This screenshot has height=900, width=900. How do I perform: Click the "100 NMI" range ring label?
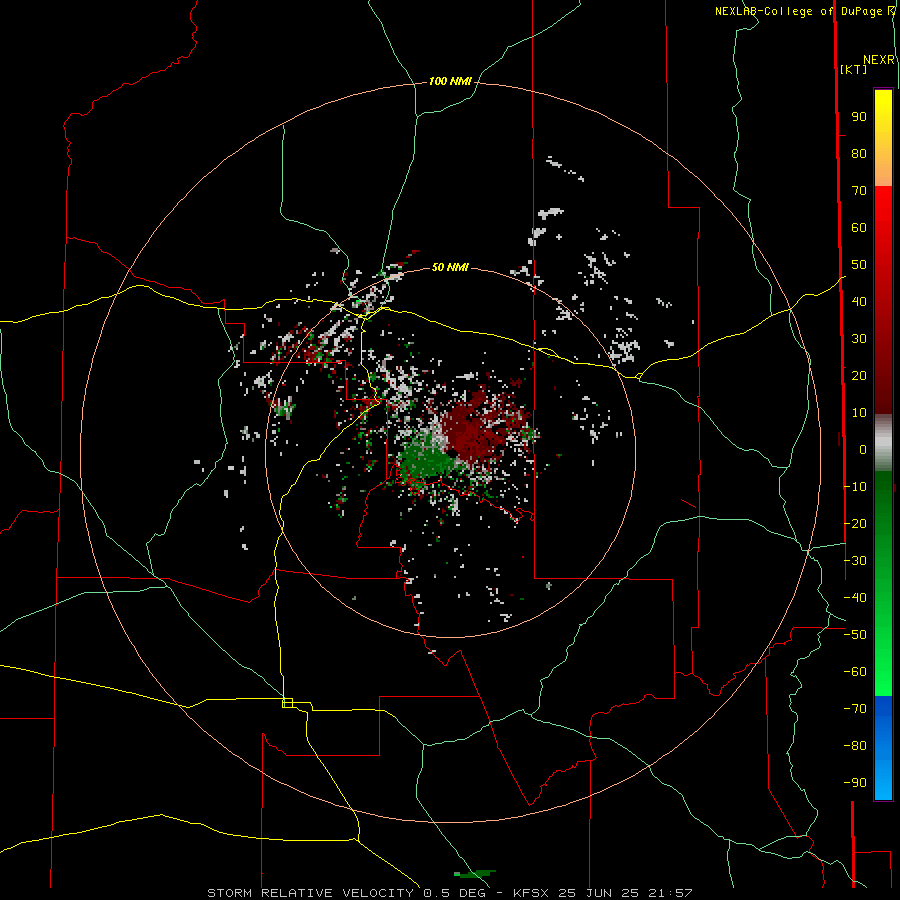coord(450,82)
